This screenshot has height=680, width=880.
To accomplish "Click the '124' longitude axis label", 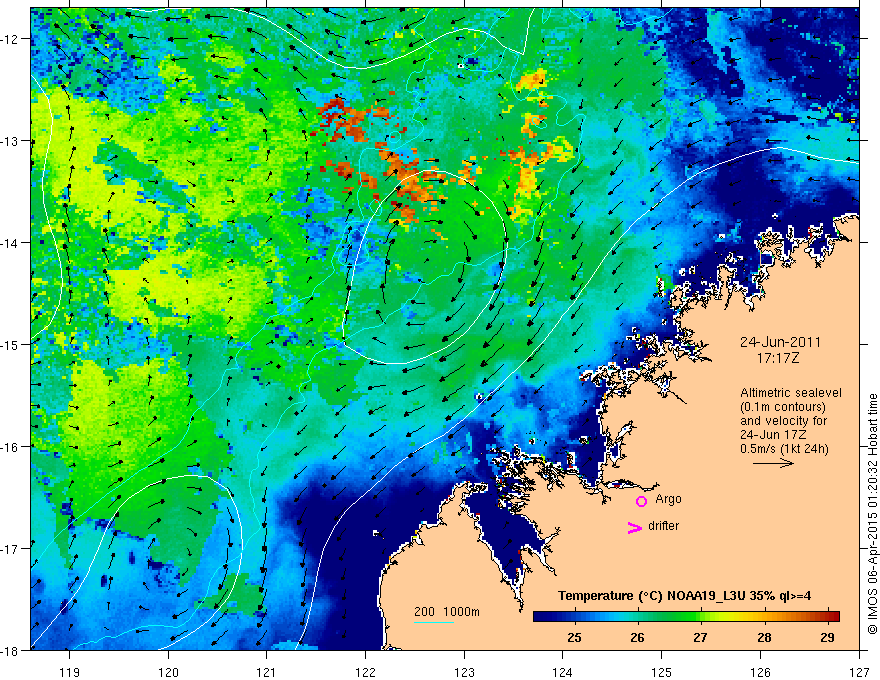I will [563, 672].
